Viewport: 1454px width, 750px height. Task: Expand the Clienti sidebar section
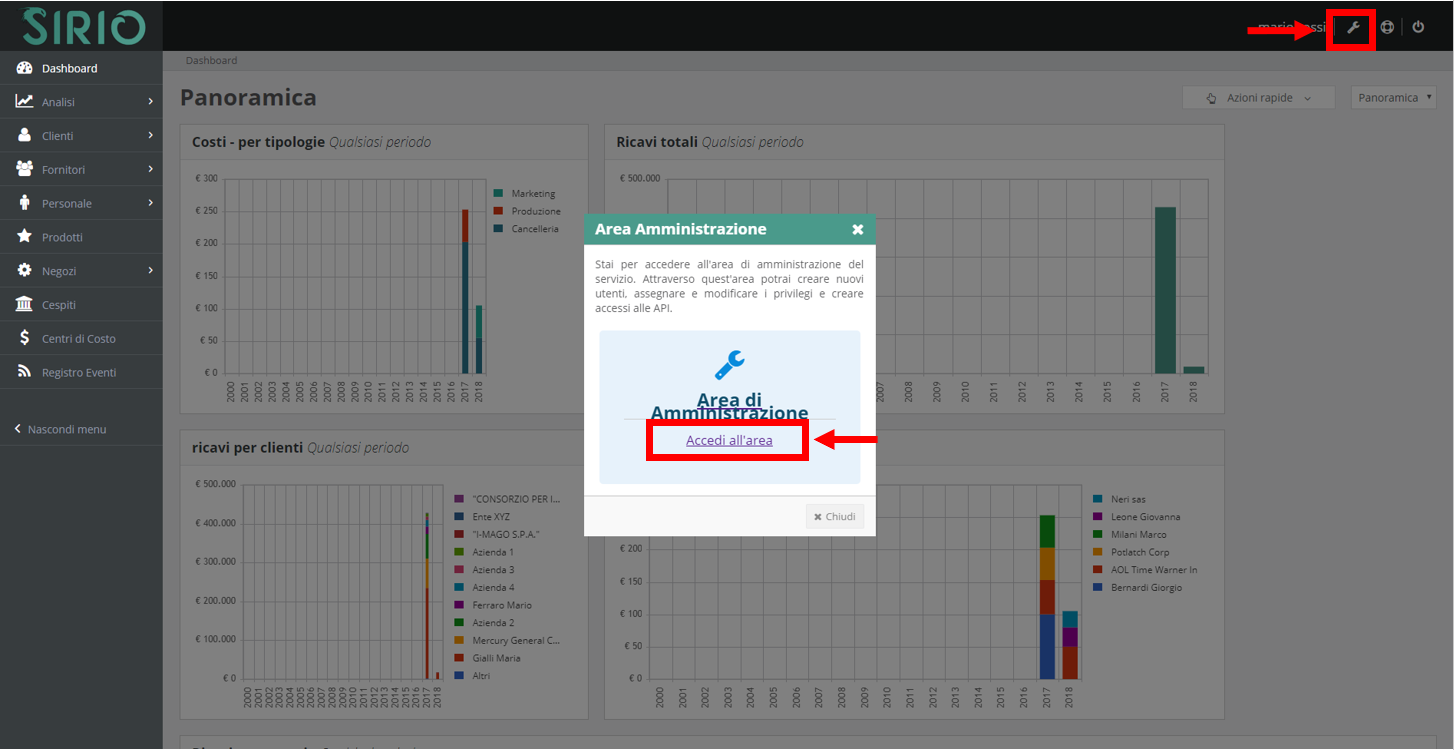150,135
